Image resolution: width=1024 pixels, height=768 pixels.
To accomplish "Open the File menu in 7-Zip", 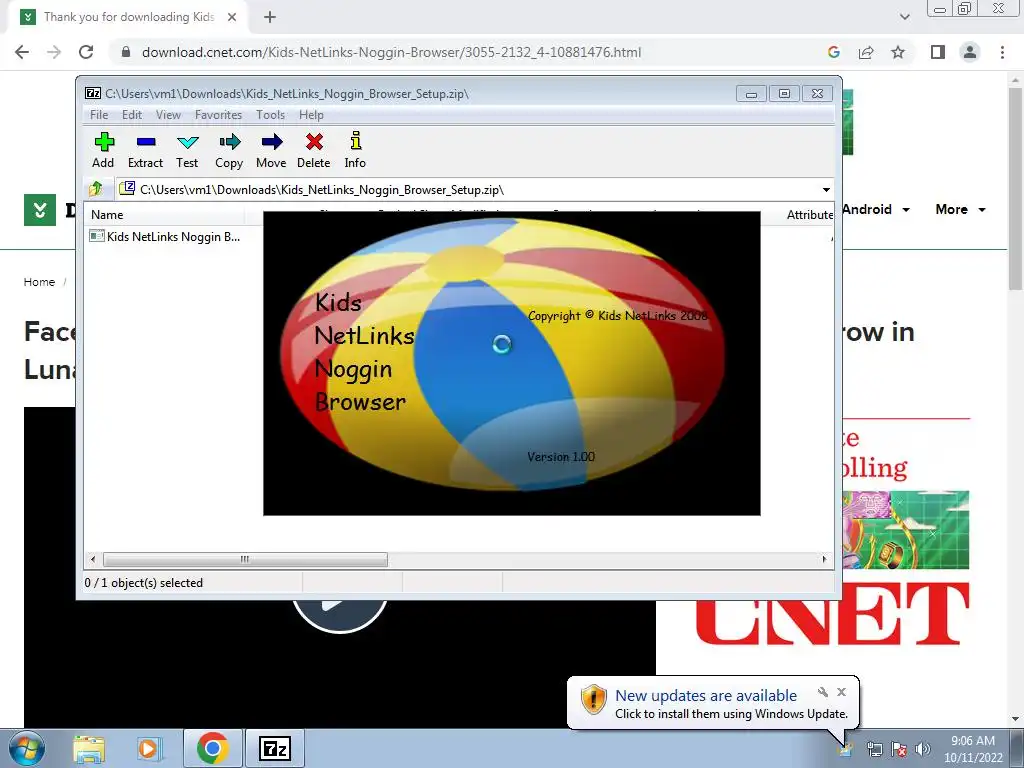I will click(x=99, y=115).
